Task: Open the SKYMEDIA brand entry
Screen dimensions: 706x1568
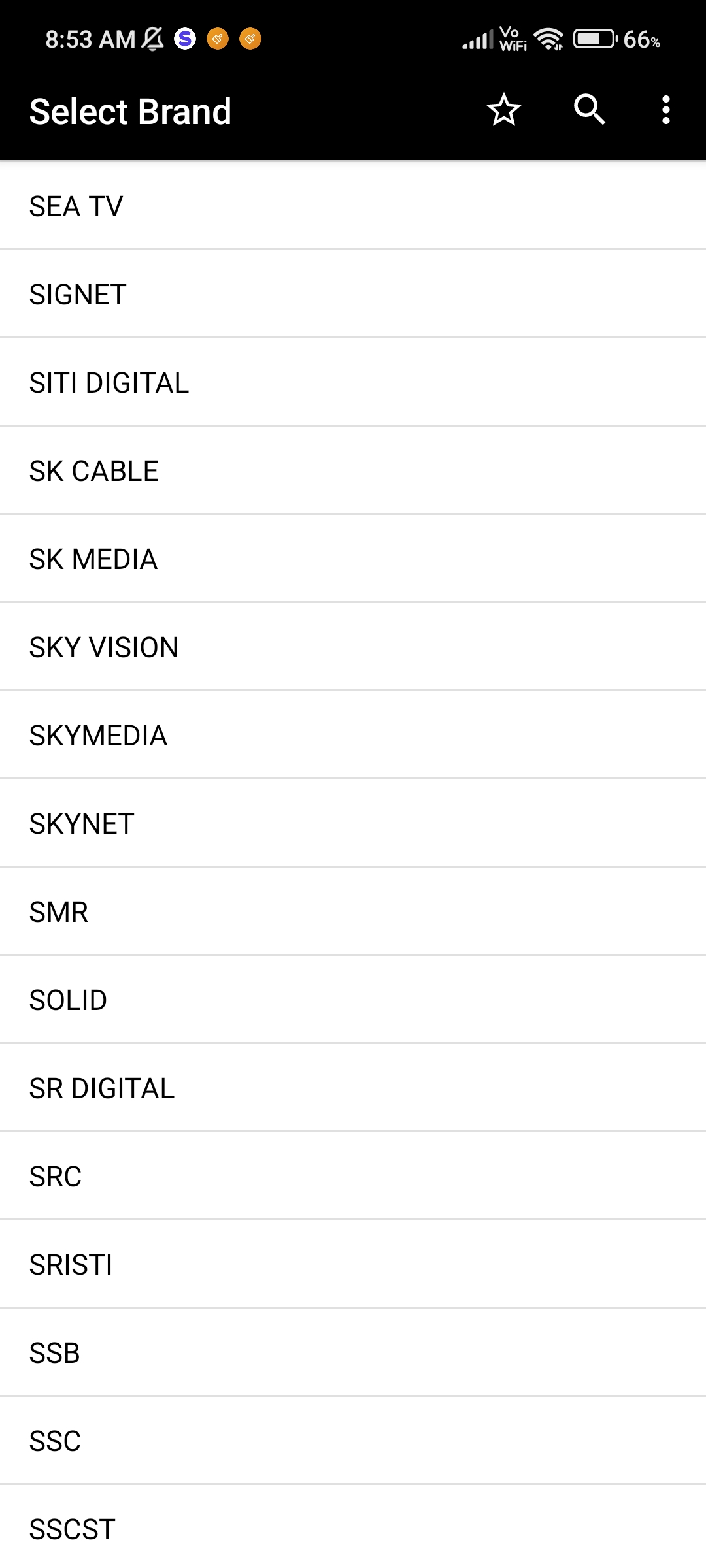Action: (353, 735)
